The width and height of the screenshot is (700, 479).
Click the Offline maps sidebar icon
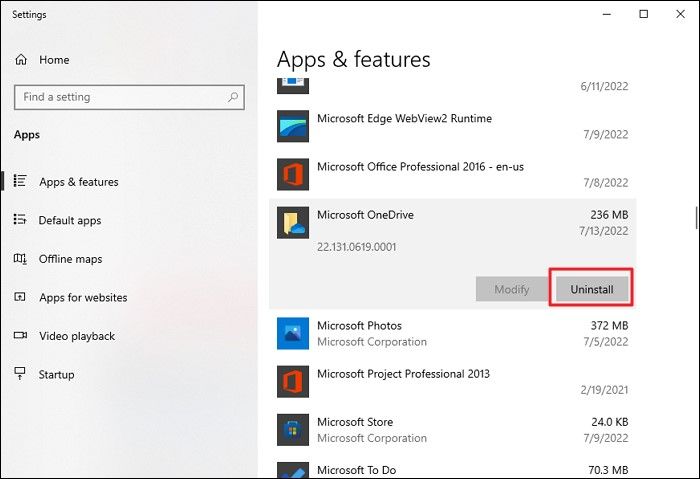coord(20,259)
